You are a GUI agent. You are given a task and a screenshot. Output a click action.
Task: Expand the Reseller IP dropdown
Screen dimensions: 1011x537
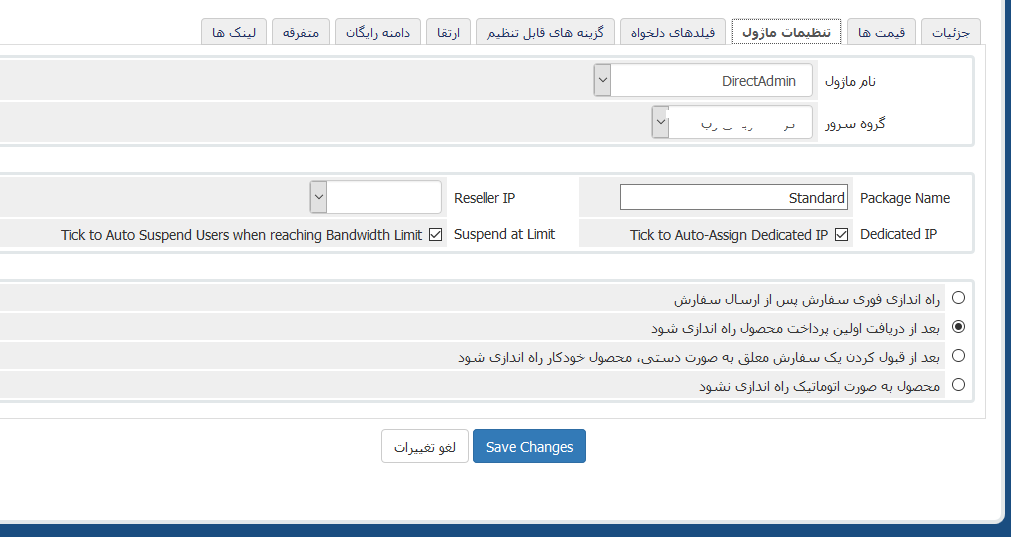click(x=375, y=197)
